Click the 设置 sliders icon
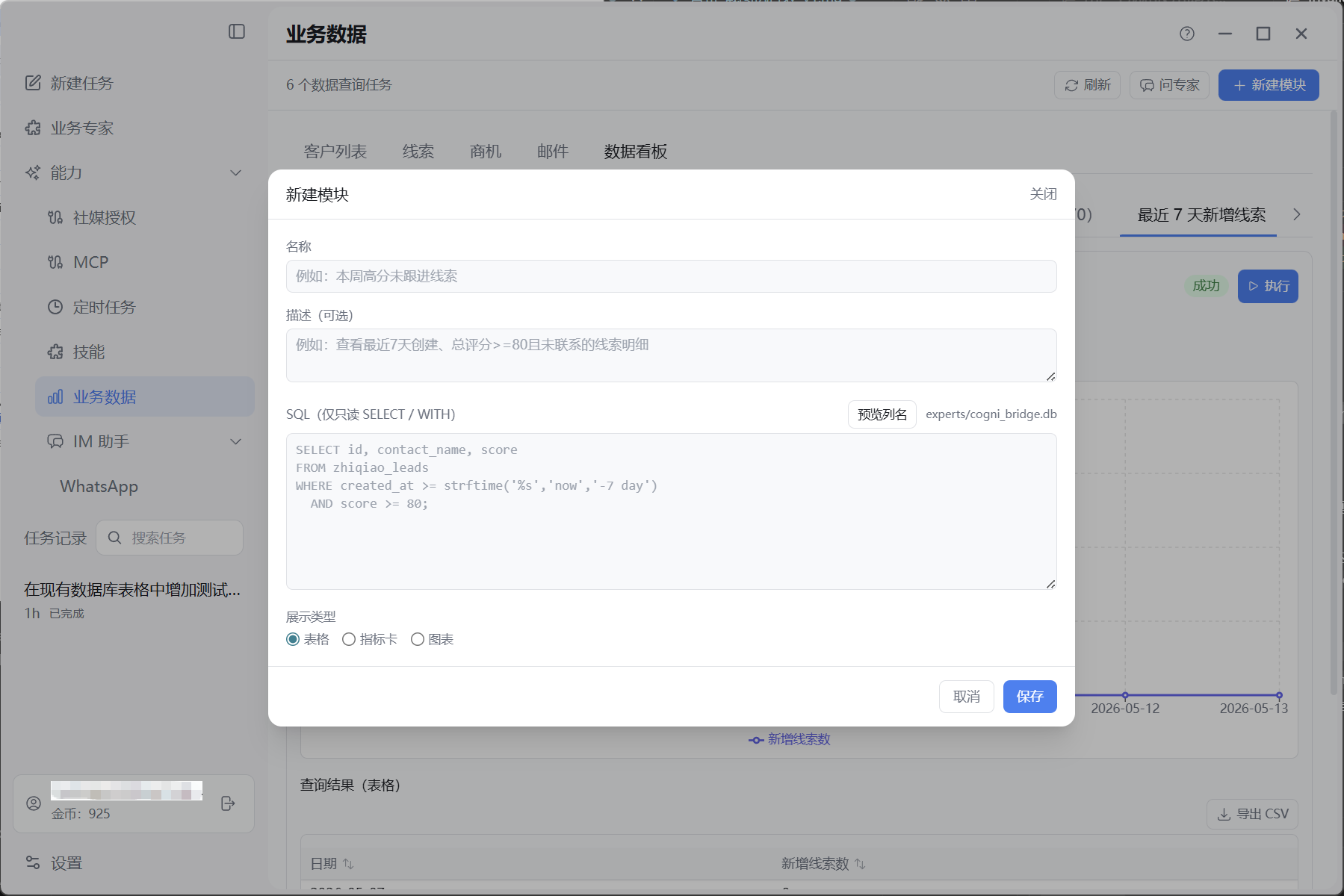Viewport: 1344px width, 896px height. 33,862
